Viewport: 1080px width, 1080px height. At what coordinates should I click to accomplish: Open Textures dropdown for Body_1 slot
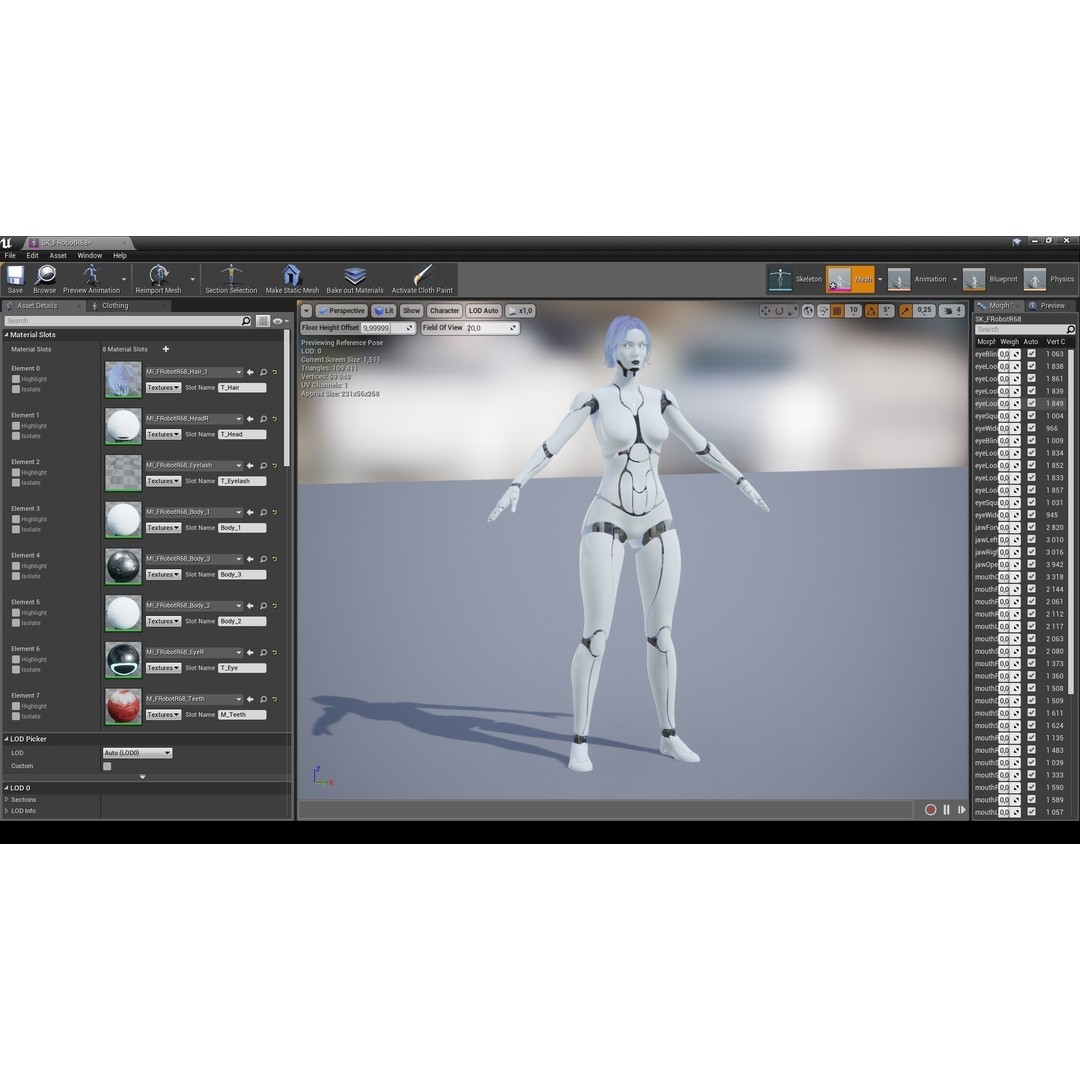click(163, 528)
